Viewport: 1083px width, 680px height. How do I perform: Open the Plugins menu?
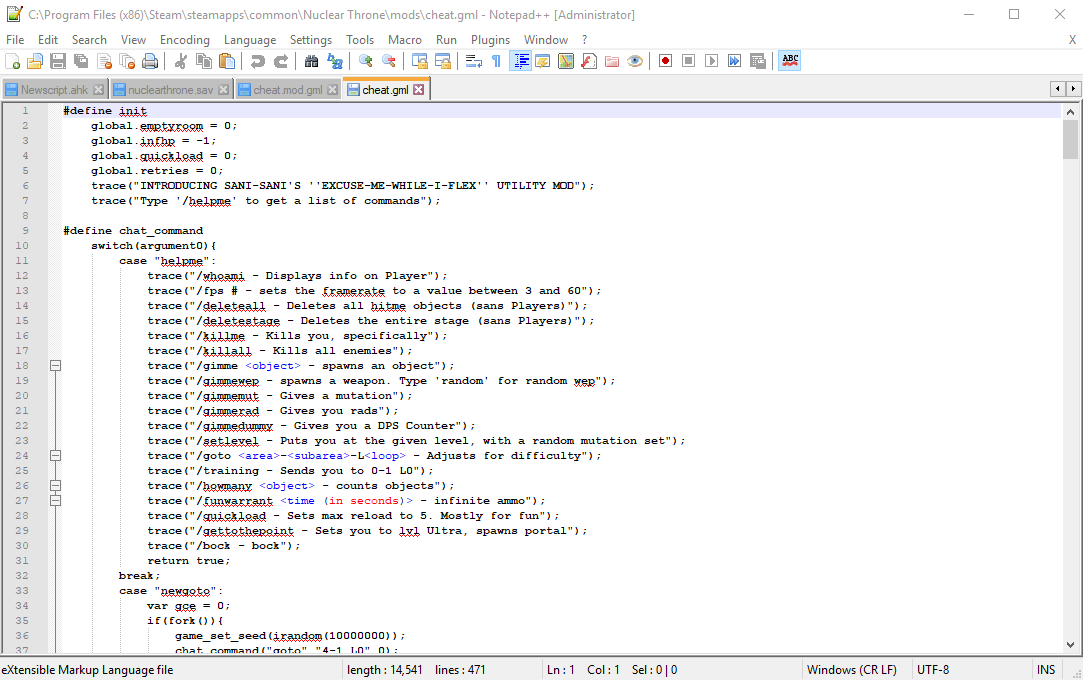pos(490,40)
